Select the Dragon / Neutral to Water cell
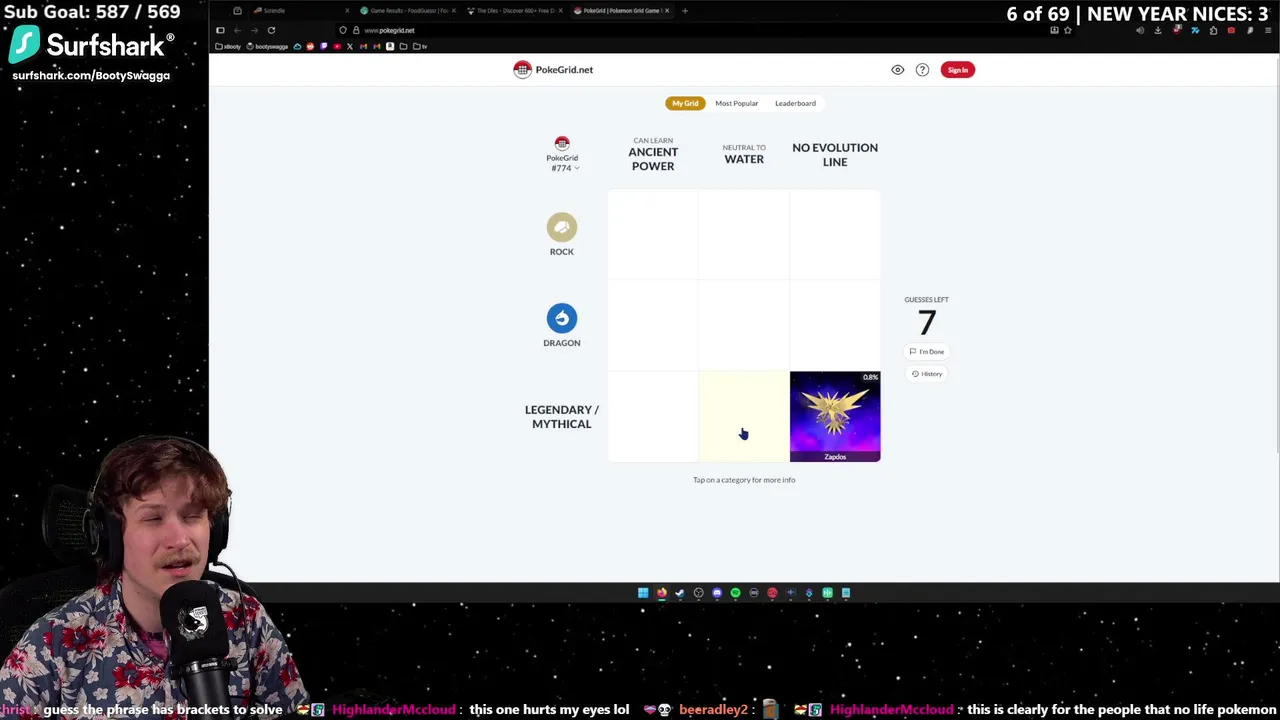The width and height of the screenshot is (1280, 720). (744, 325)
